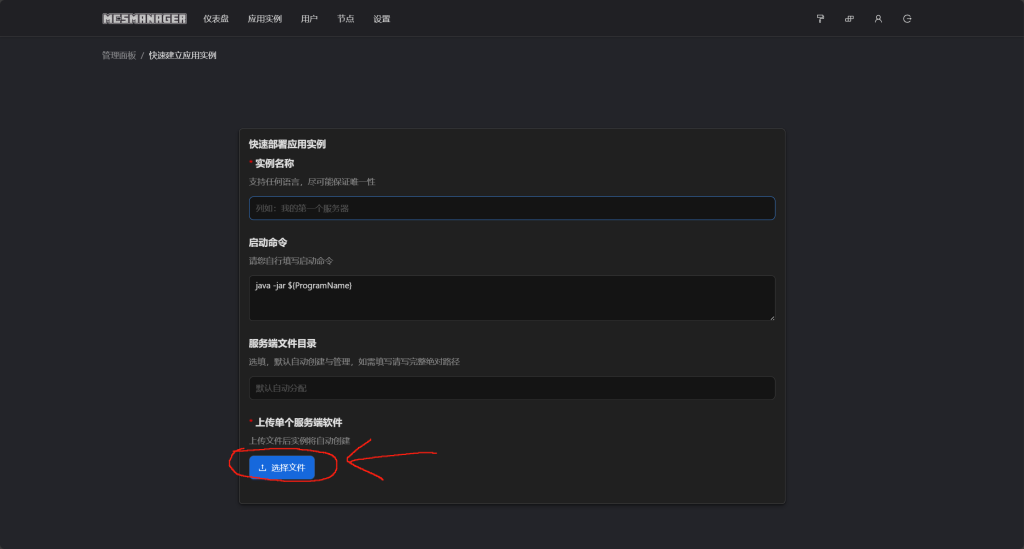Open the 设置 settings menu item
This screenshot has height=549, width=1024.
tap(381, 19)
